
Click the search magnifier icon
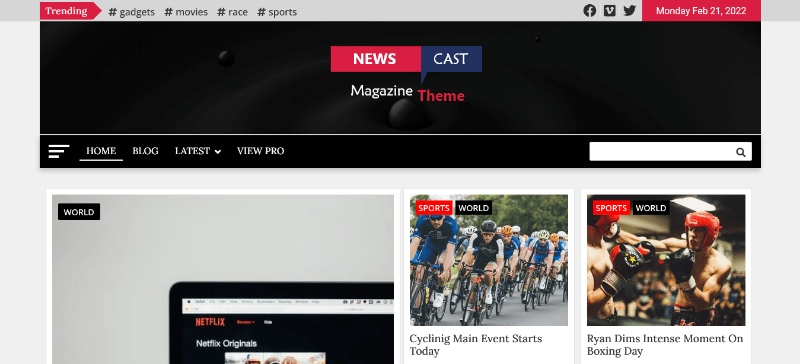point(740,152)
